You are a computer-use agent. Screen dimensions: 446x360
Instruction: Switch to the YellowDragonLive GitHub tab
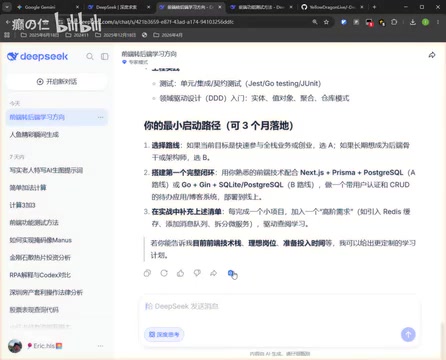click(x=329, y=7)
